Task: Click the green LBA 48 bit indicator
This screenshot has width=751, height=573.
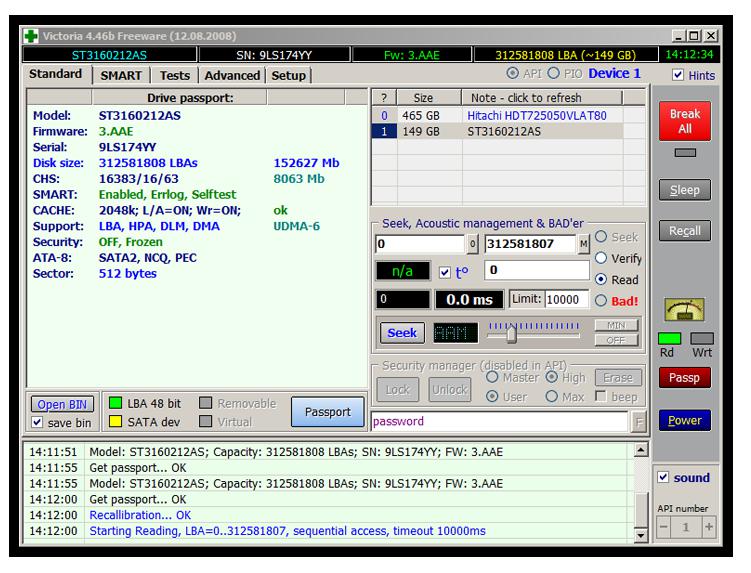Action: [115, 402]
